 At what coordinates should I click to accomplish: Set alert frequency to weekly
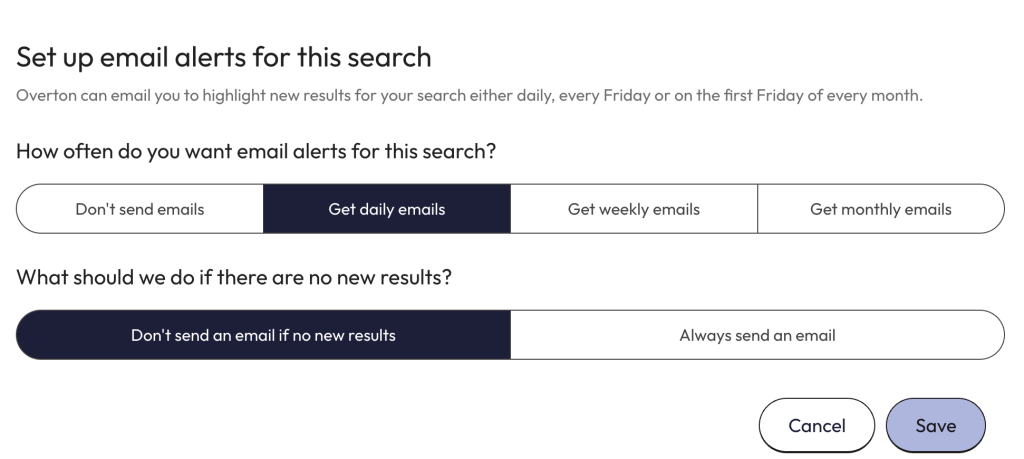click(634, 209)
